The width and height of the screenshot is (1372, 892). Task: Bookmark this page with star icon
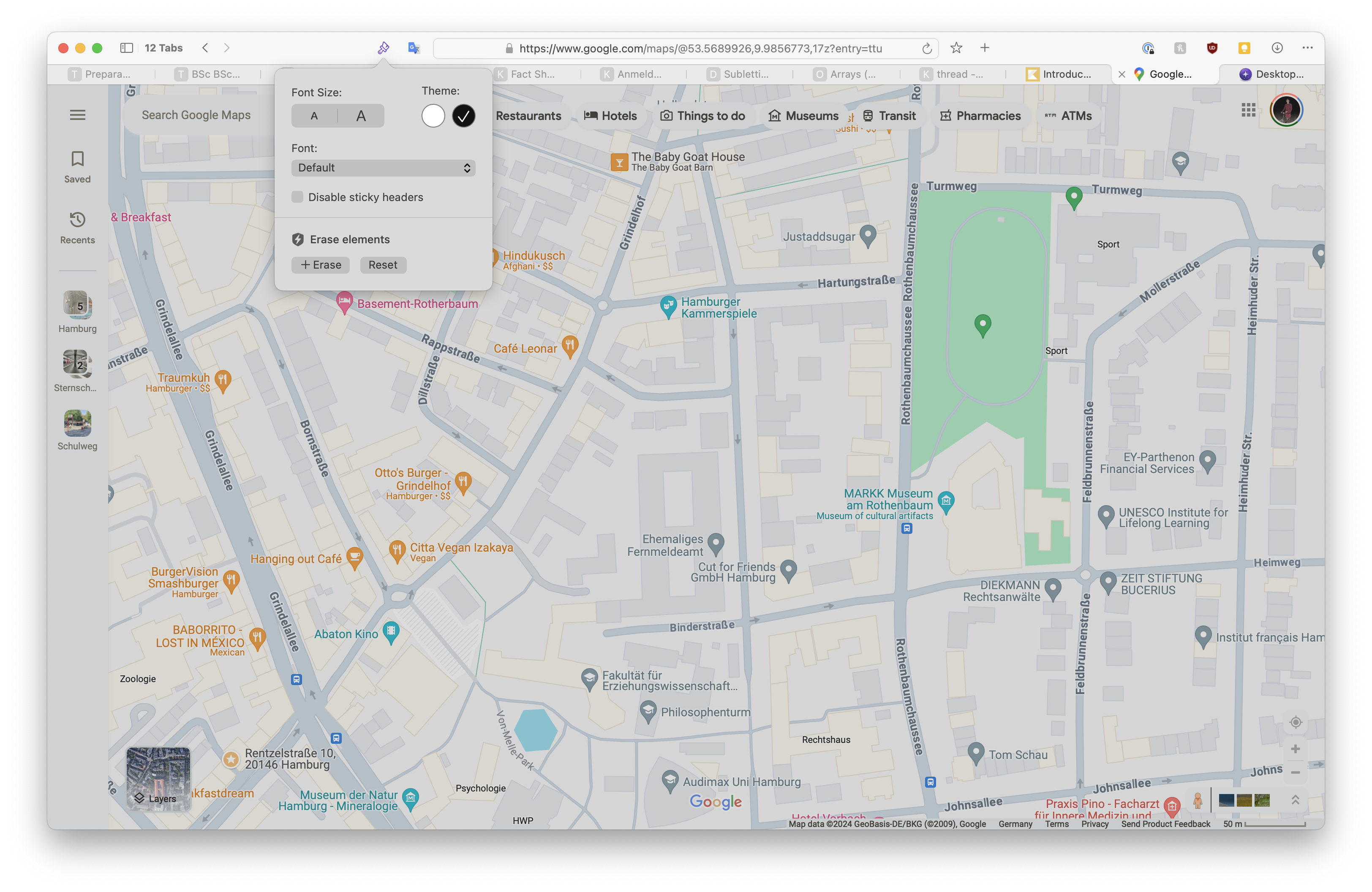(x=956, y=49)
